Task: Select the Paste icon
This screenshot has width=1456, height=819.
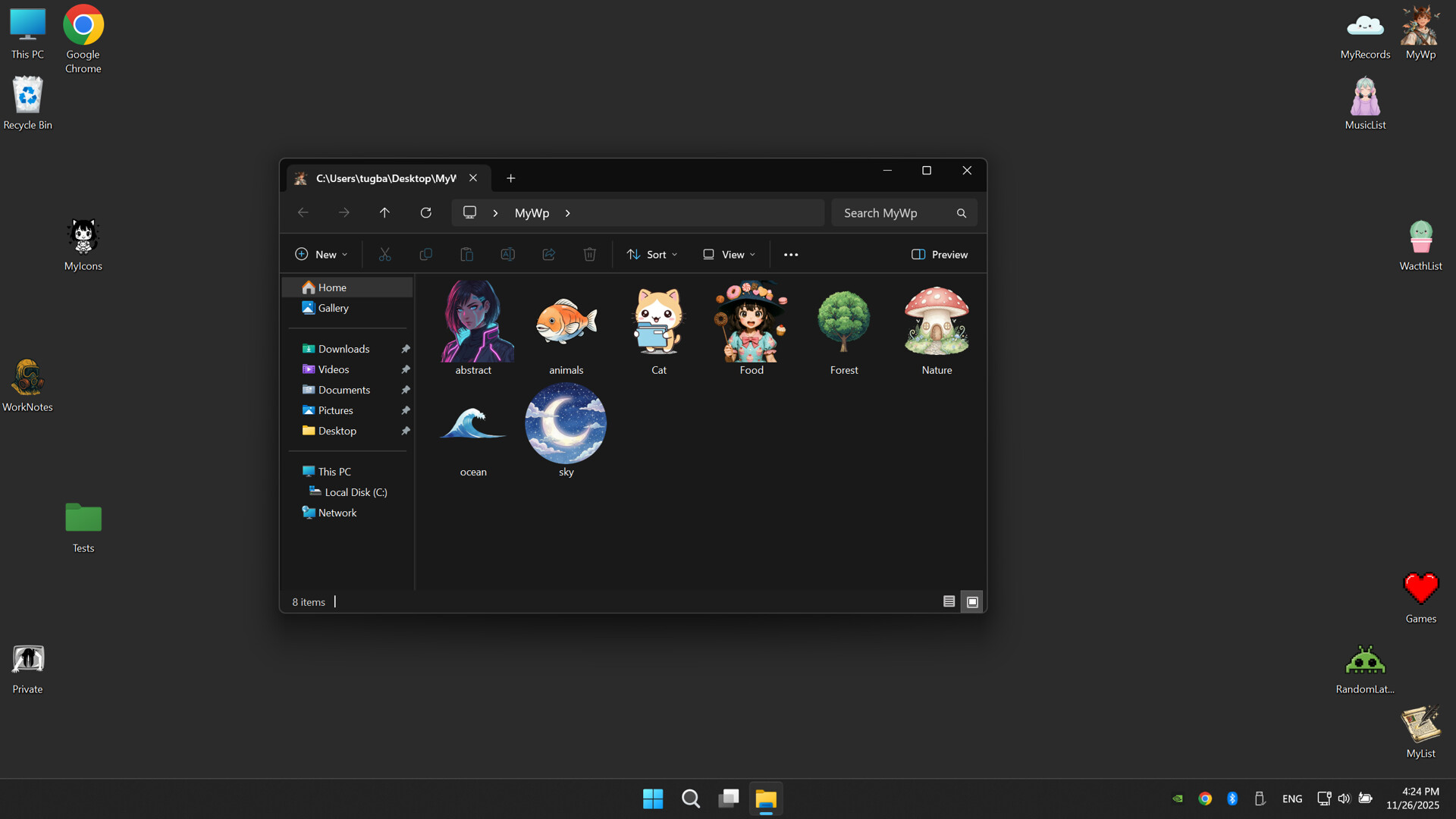Action: pos(466,254)
